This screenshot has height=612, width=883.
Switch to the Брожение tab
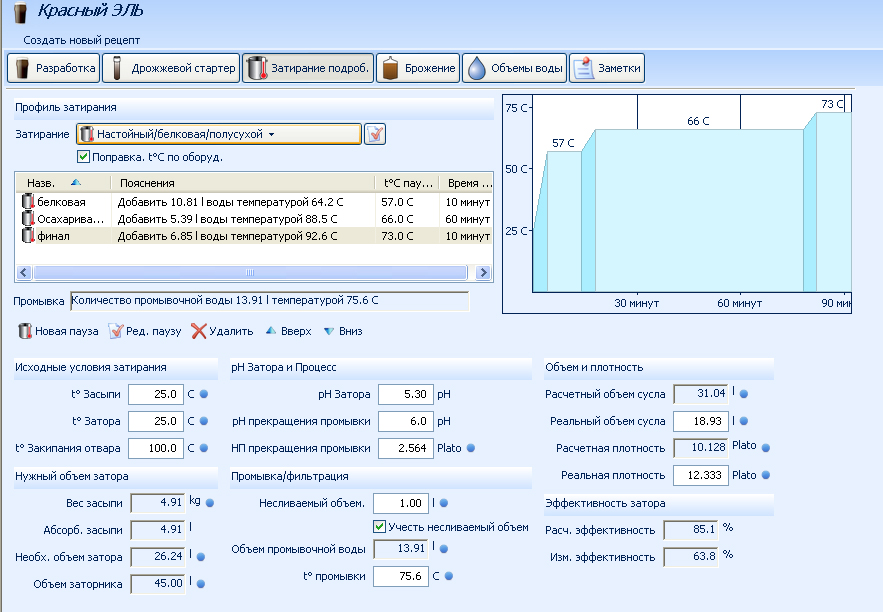pyautogui.click(x=418, y=68)
